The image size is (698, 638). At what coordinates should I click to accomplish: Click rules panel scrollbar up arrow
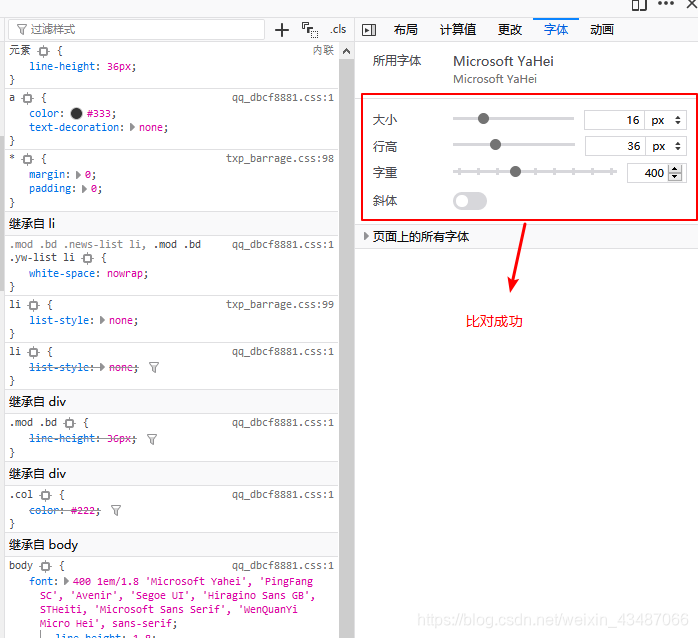point(346,51)
